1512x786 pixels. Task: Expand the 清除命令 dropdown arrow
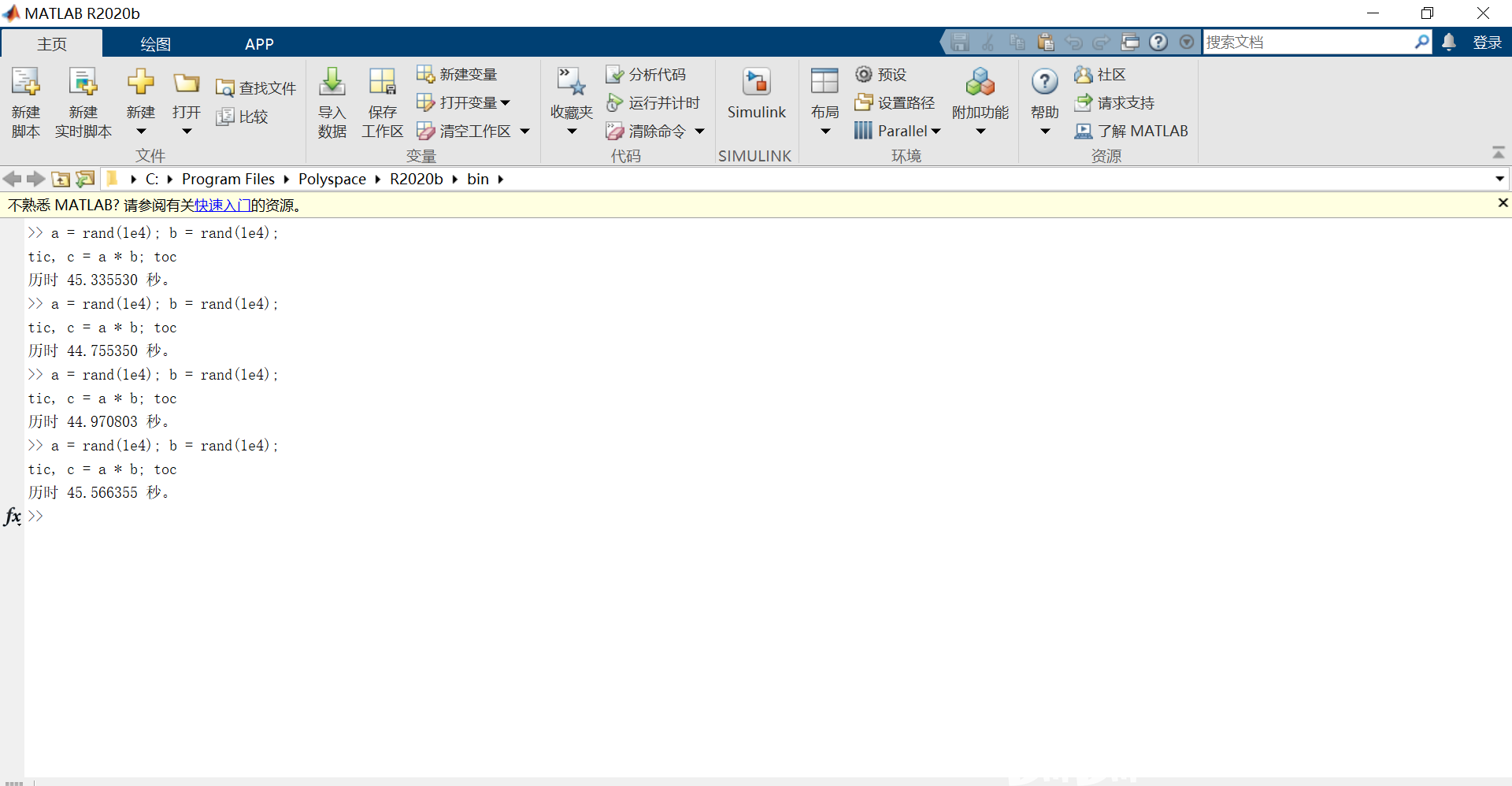tap(699, 132)
